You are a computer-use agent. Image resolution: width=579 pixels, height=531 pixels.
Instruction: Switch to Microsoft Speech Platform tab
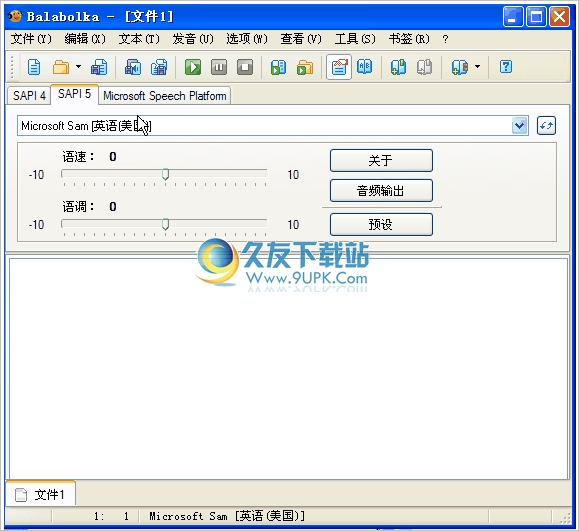[165, 96]
